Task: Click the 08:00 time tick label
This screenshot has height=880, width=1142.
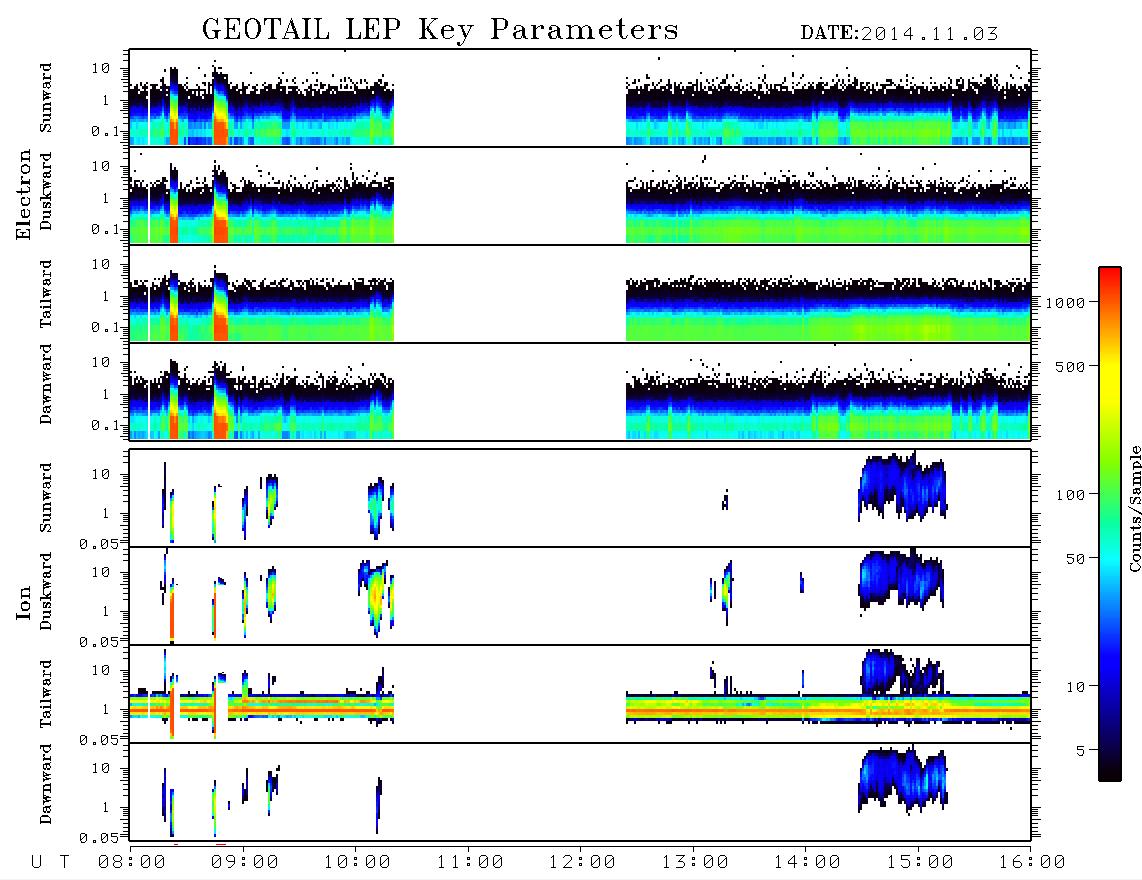Action: 132,863
